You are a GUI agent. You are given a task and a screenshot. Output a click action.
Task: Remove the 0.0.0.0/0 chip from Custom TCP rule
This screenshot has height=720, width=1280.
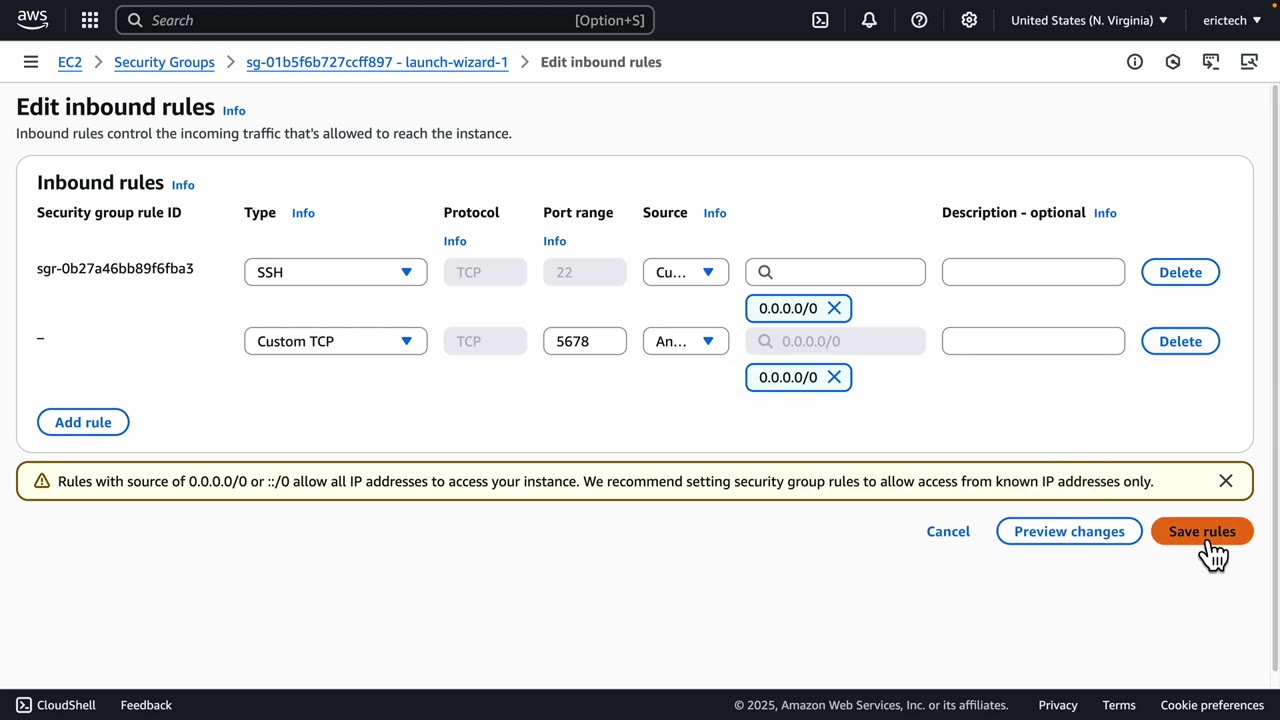pyautogui.click(x=834, y=377)
